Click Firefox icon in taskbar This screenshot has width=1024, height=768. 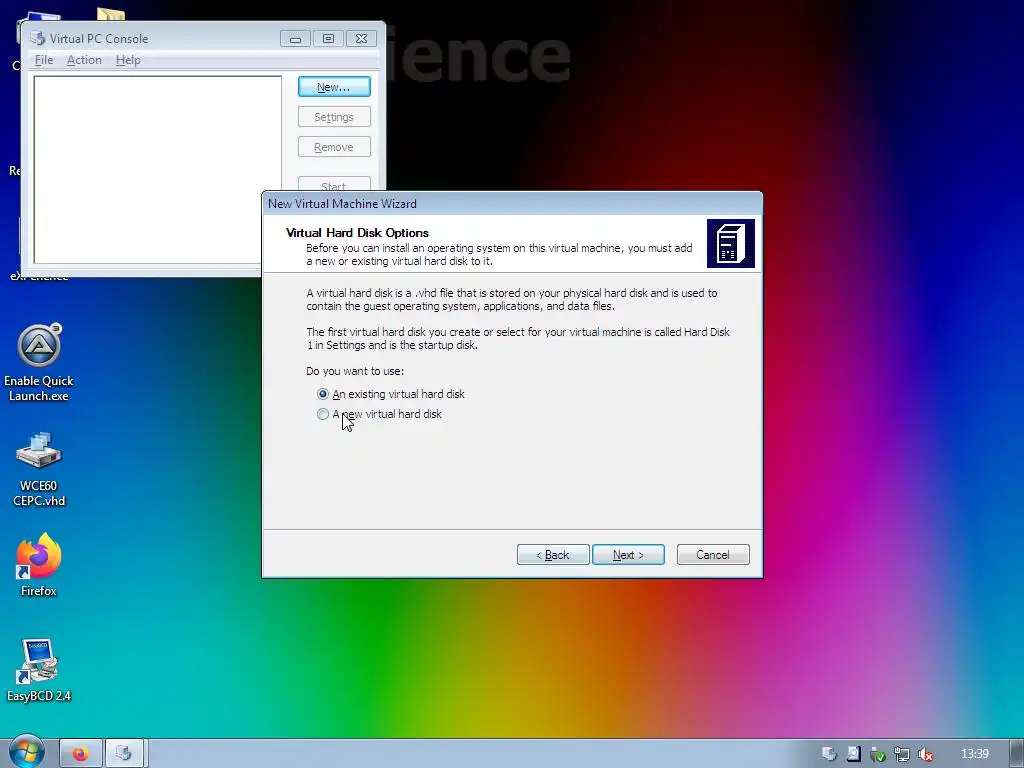click(81, 753)
